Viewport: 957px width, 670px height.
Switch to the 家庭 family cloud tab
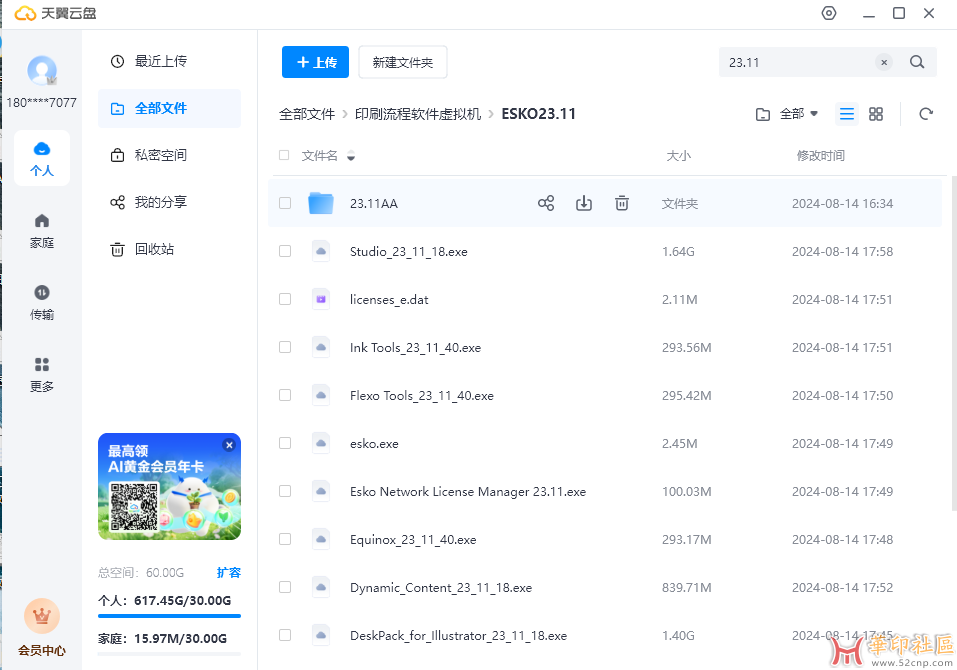pyautogui.click(x=42, y=231)
